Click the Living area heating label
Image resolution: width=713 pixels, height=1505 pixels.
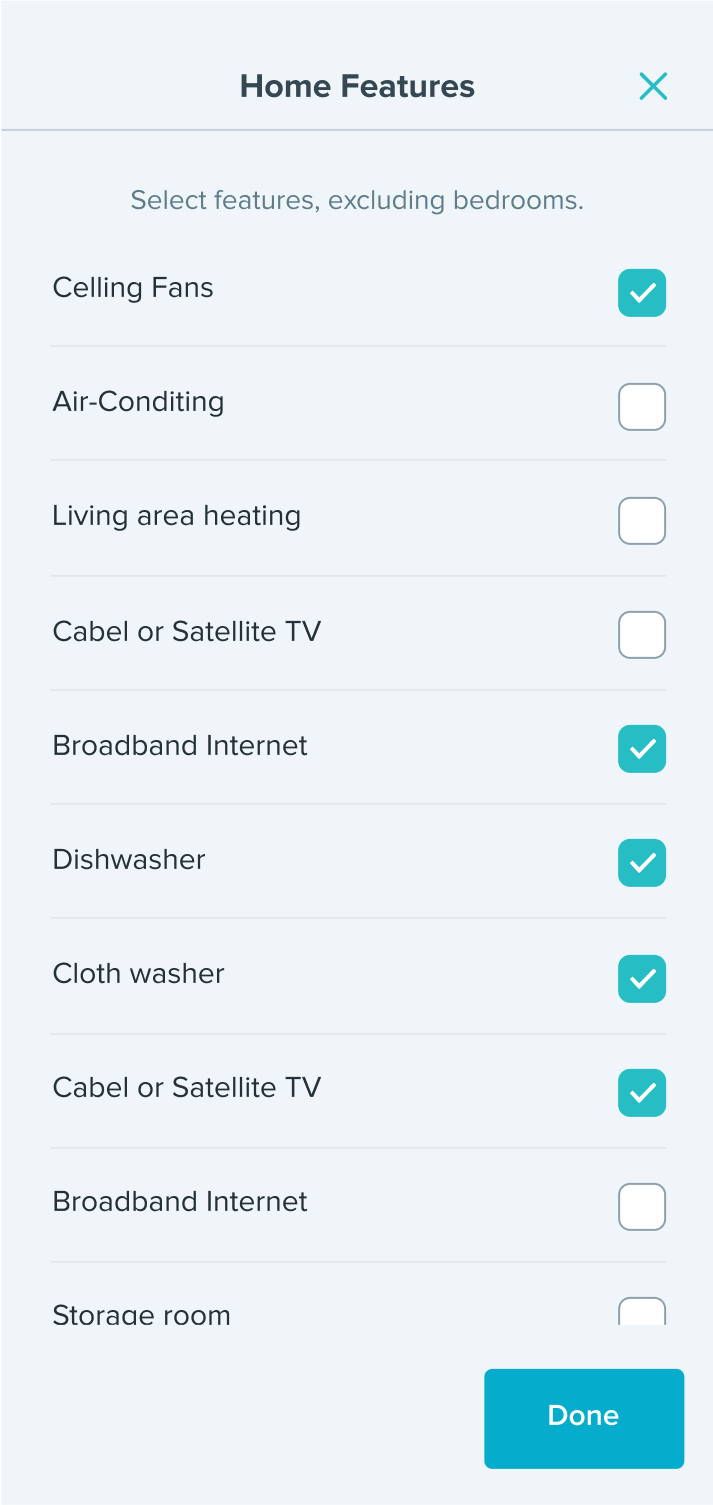point(176,516)
